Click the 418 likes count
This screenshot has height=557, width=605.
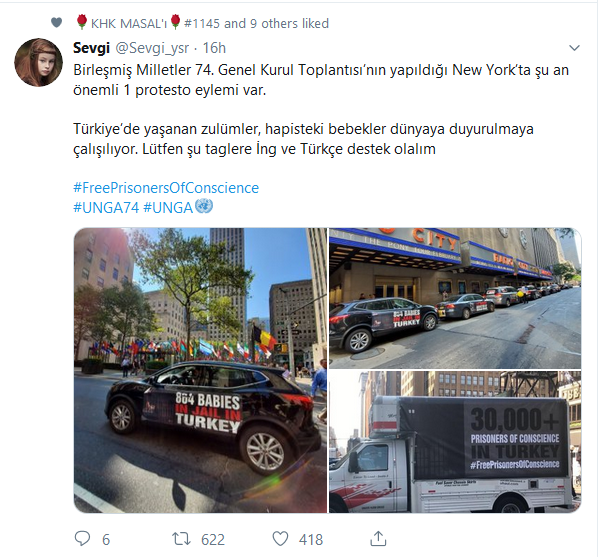(311, 539)
